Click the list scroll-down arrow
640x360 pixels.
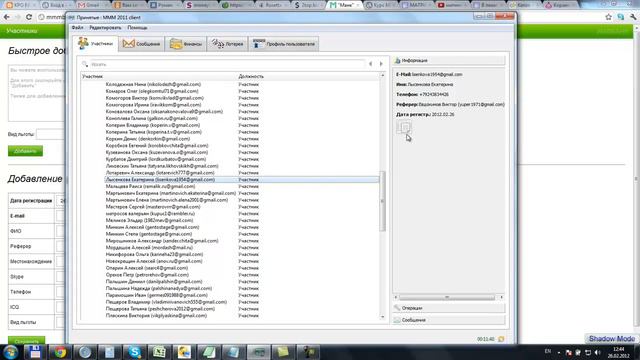pos(382,317)
